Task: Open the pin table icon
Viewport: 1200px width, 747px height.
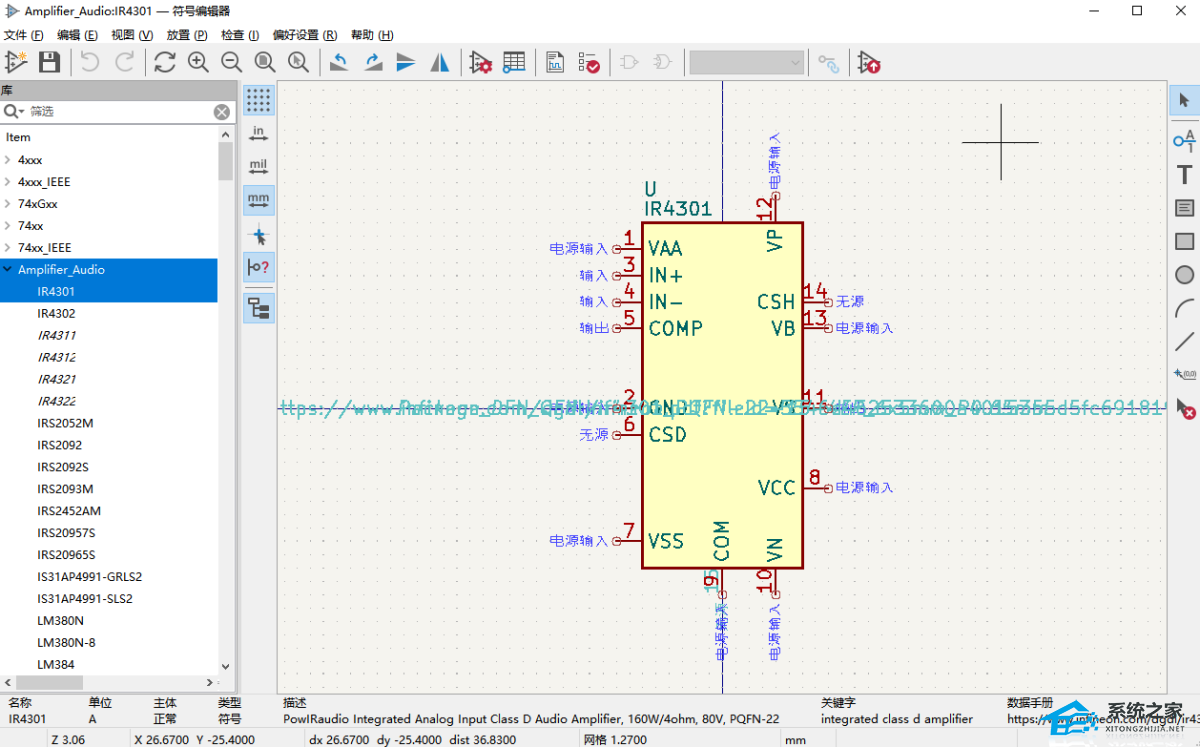Action: (514, 63)
